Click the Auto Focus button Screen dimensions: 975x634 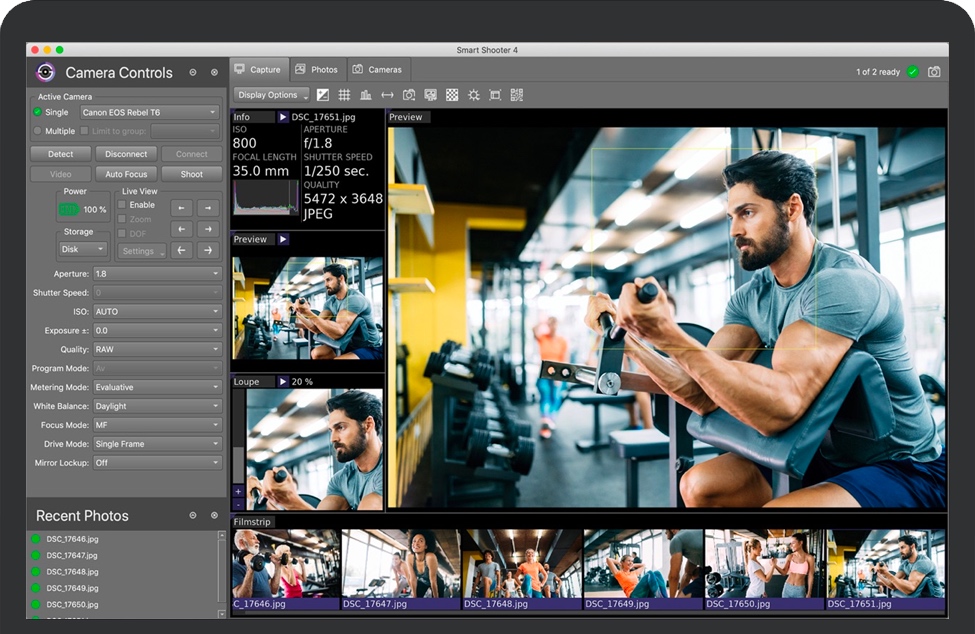(x=126, y=174)
